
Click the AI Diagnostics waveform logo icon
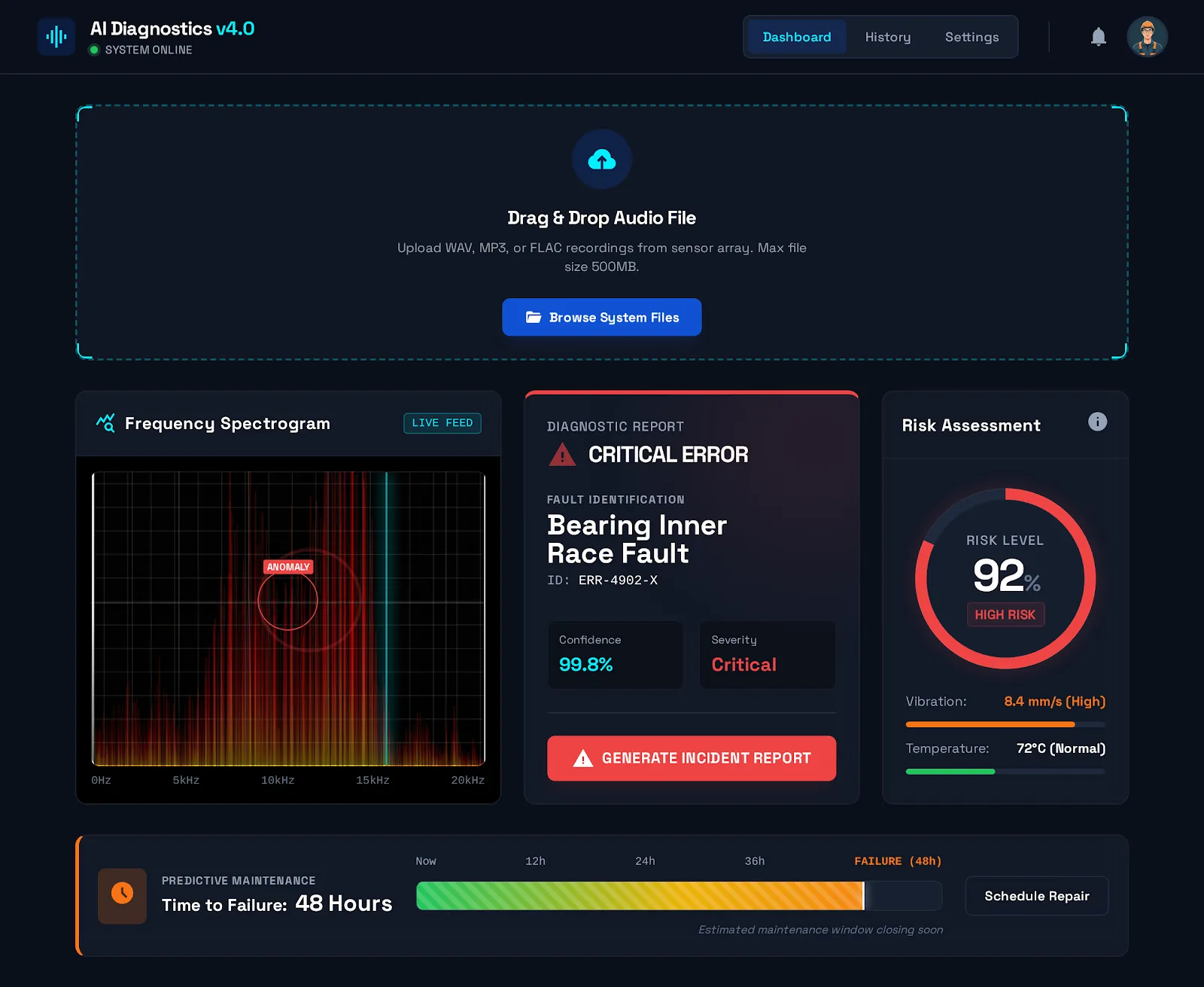(x=56, y=37)
